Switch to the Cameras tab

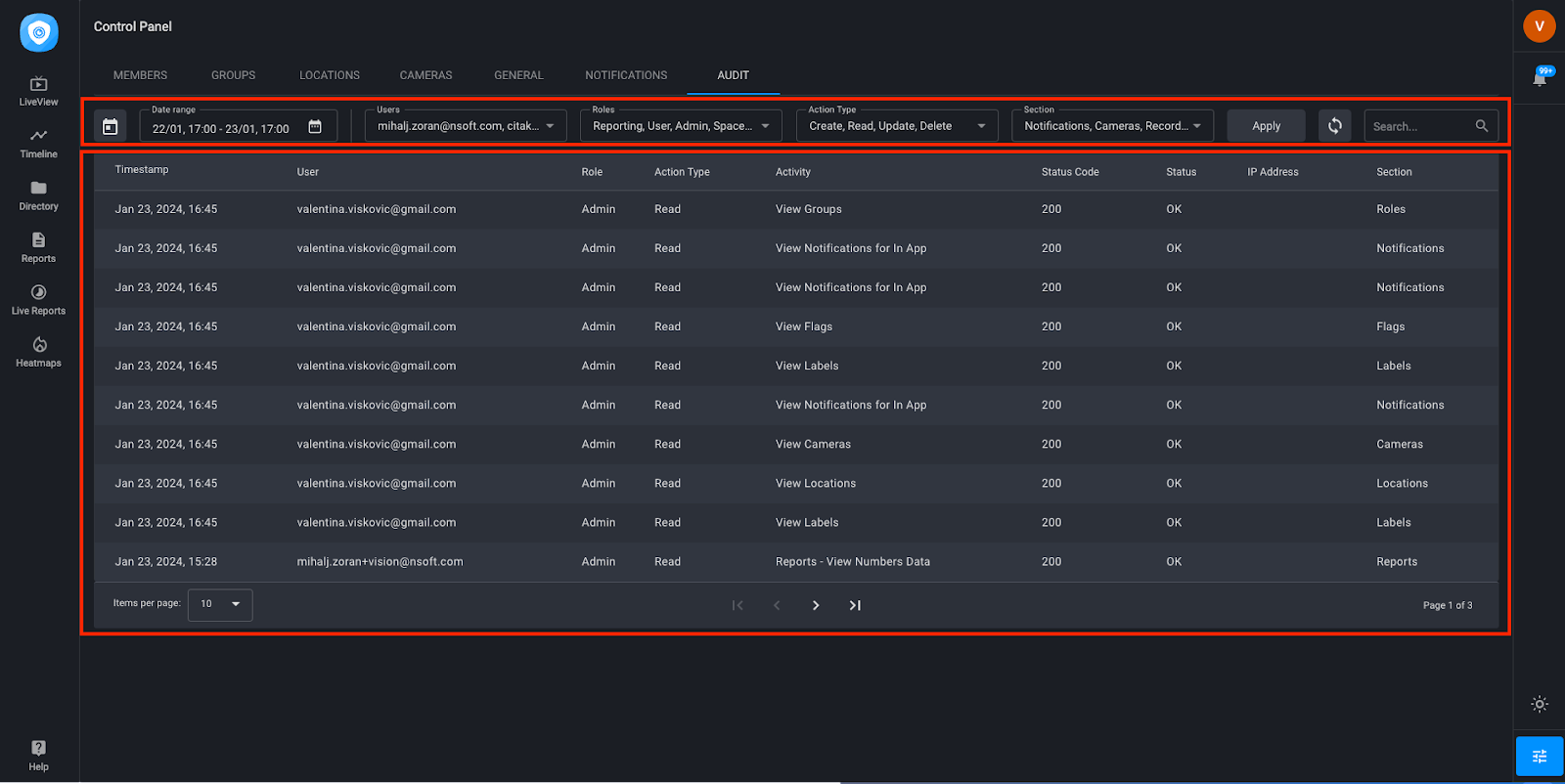click(425, 75)
